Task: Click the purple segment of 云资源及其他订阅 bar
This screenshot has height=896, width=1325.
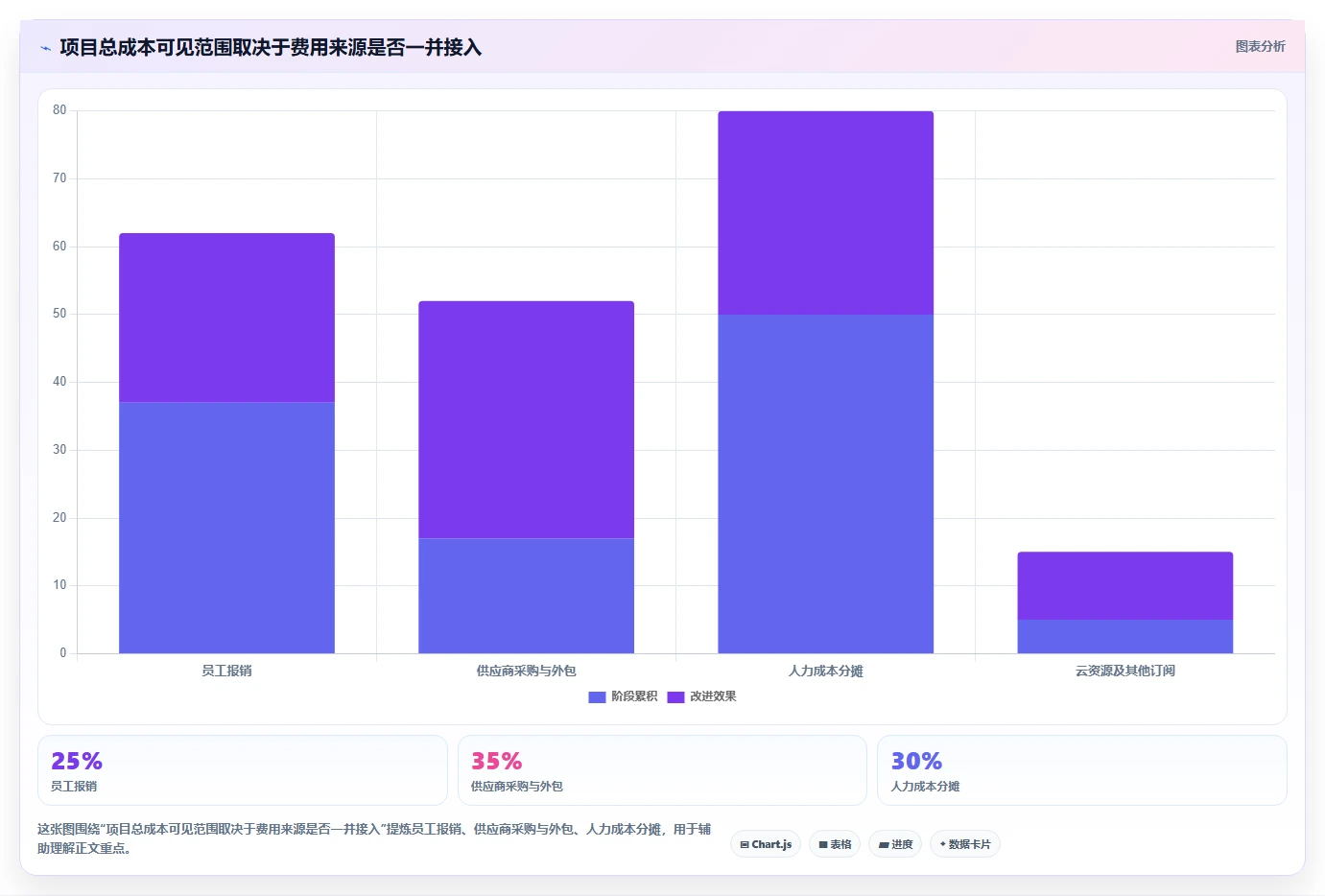Action: coord(1124,585)
